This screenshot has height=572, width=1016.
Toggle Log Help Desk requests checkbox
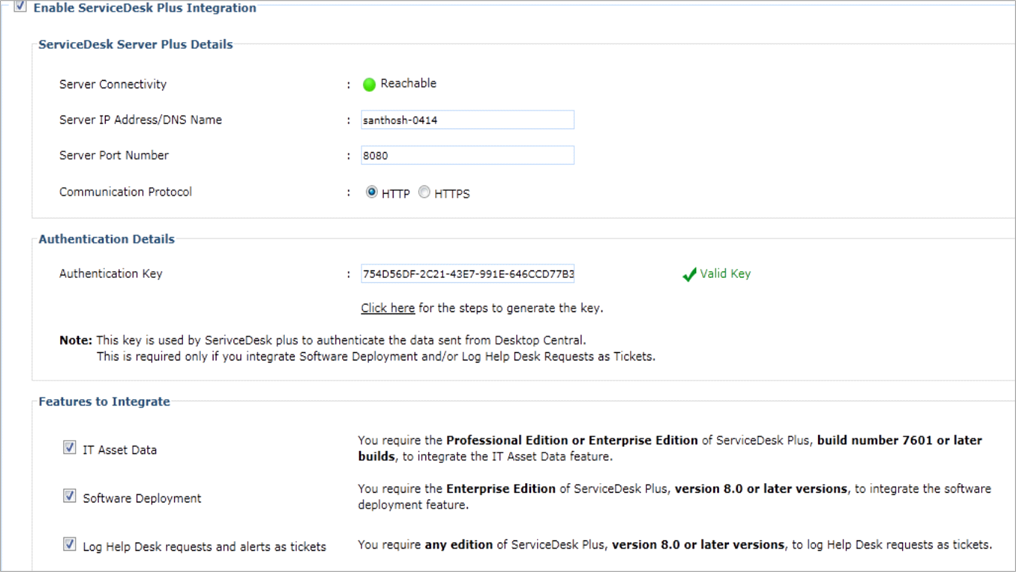coord(69,544)
